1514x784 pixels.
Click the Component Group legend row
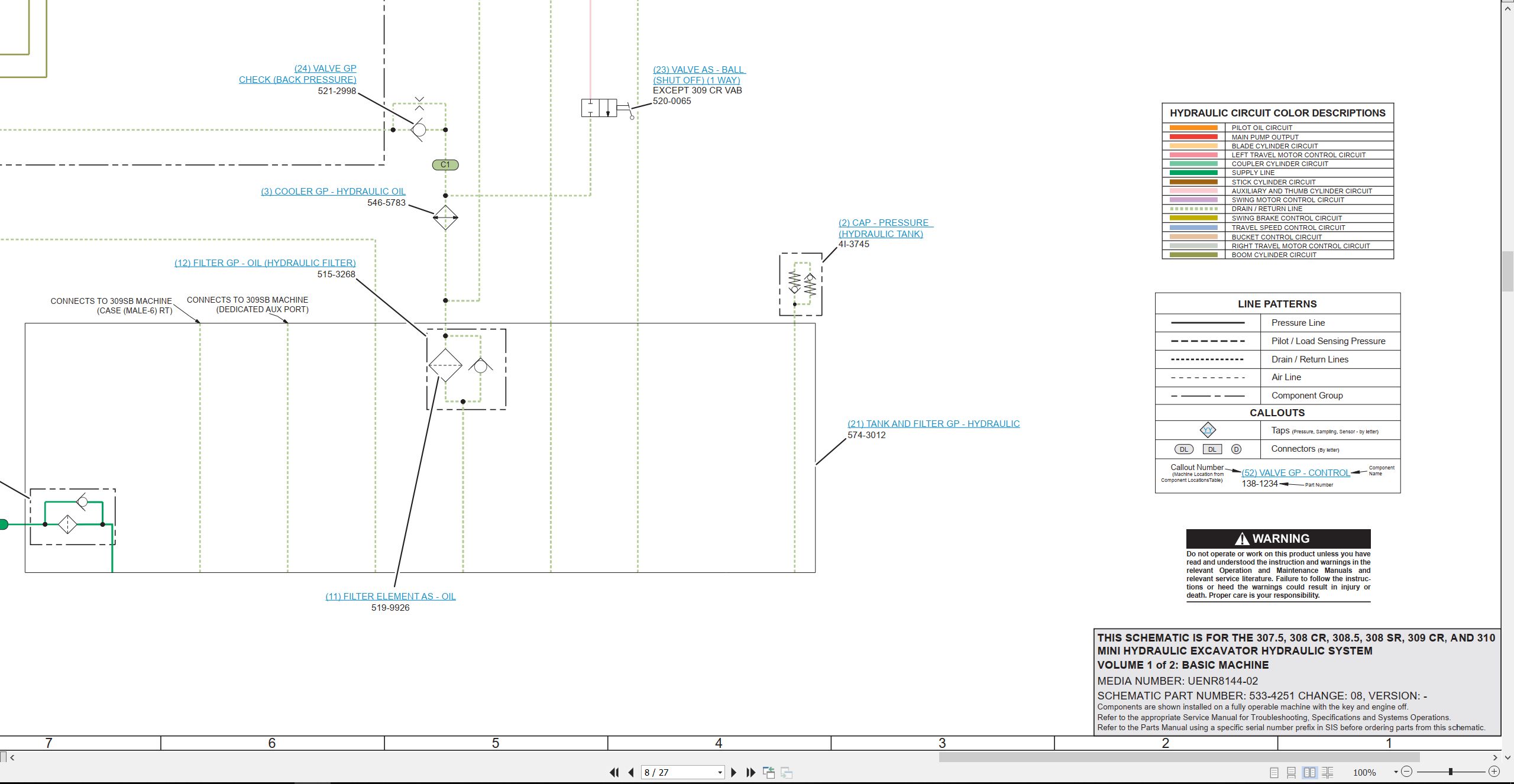click(1277, 396)
